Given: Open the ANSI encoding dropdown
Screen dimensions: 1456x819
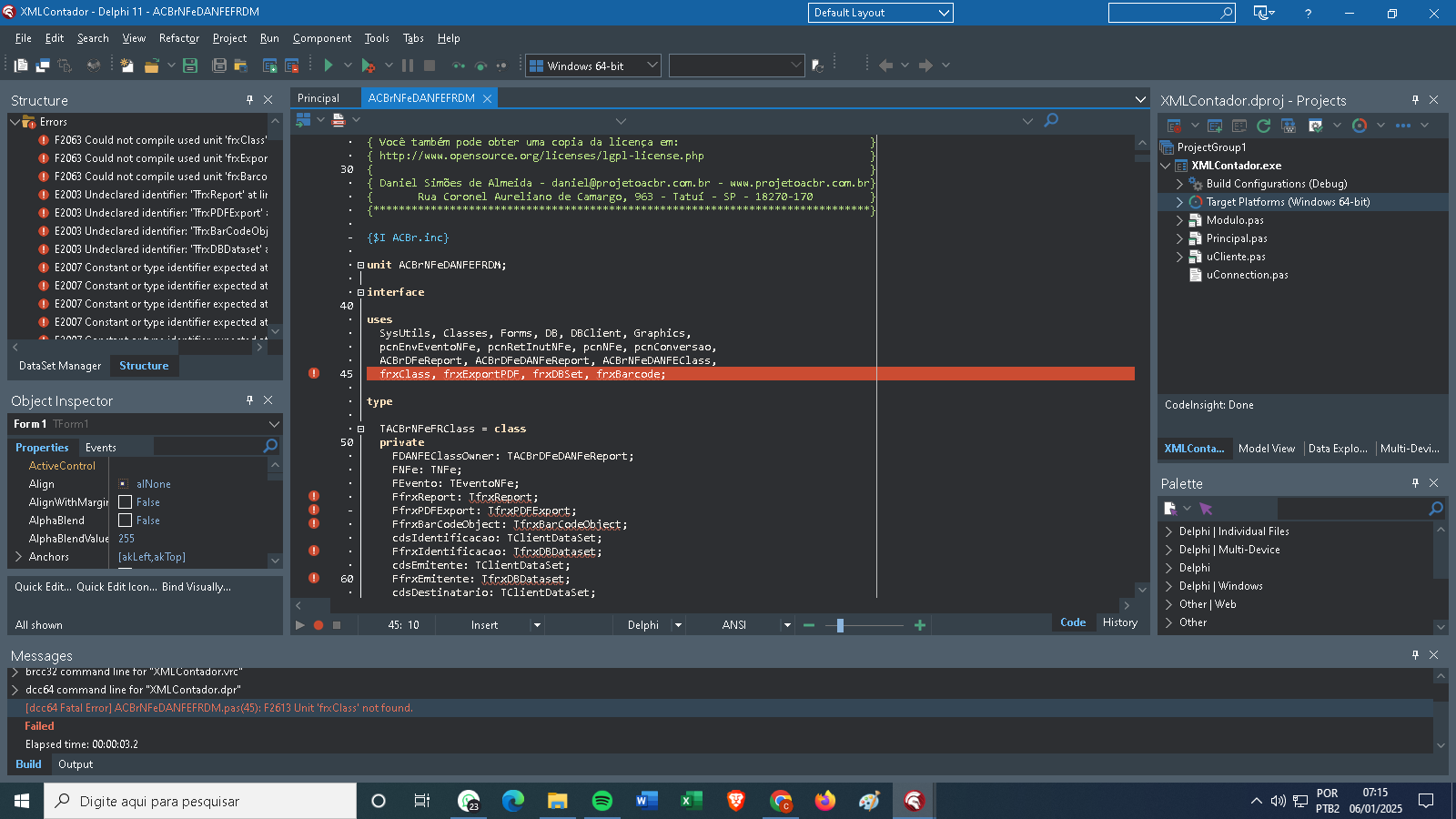Looking at the screenshot, I should (x=787, y=625).
